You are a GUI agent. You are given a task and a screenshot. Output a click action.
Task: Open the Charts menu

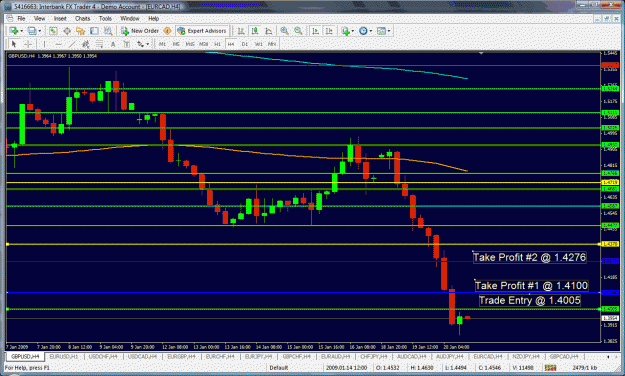click(83, 18)
